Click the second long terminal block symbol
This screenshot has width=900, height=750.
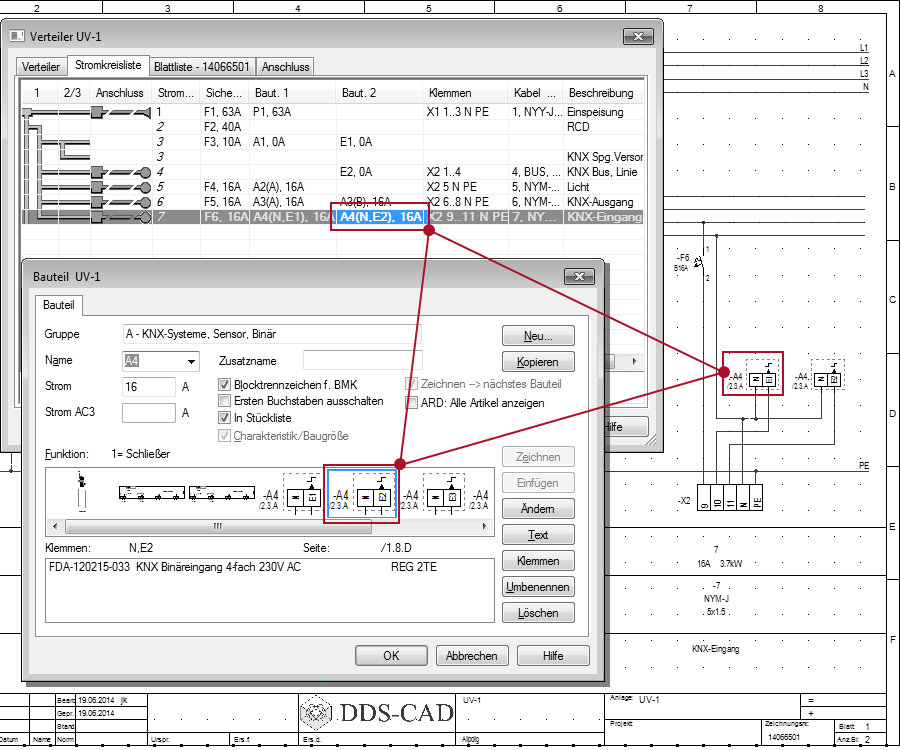point(222,492)
